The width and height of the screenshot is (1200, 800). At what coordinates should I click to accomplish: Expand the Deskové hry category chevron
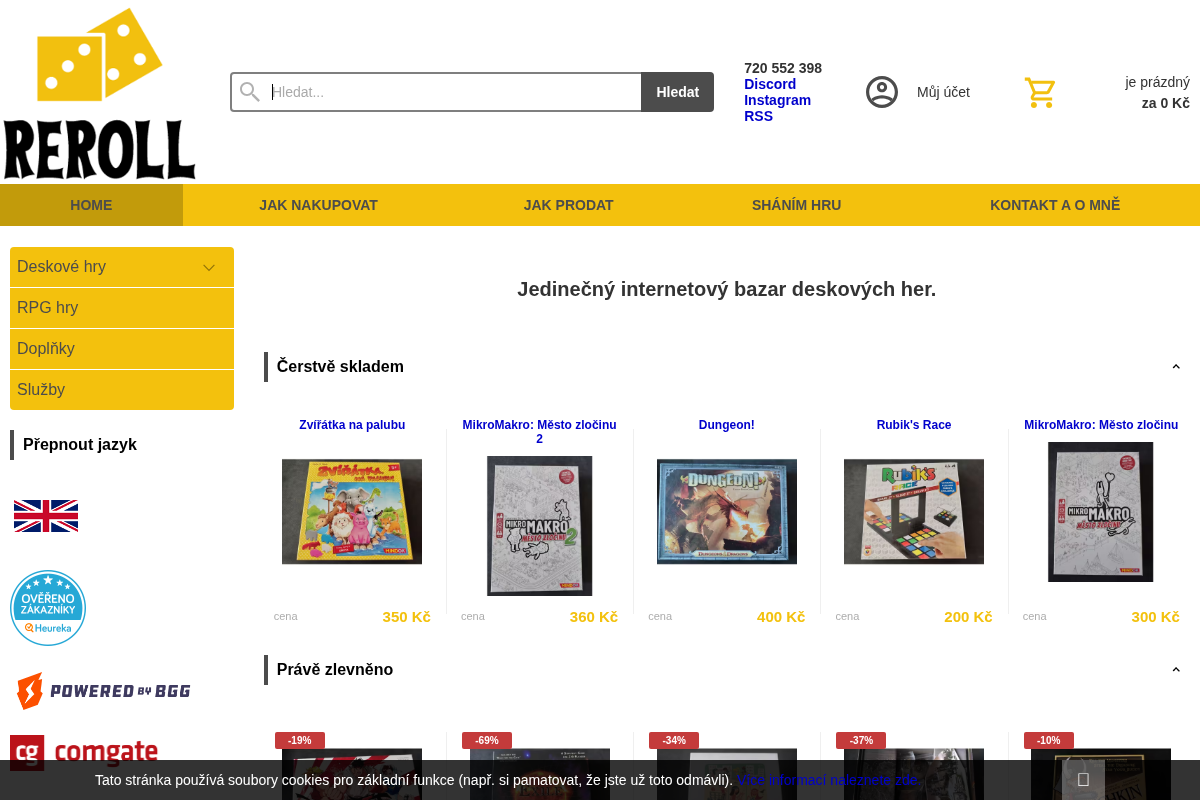[209, 267]
